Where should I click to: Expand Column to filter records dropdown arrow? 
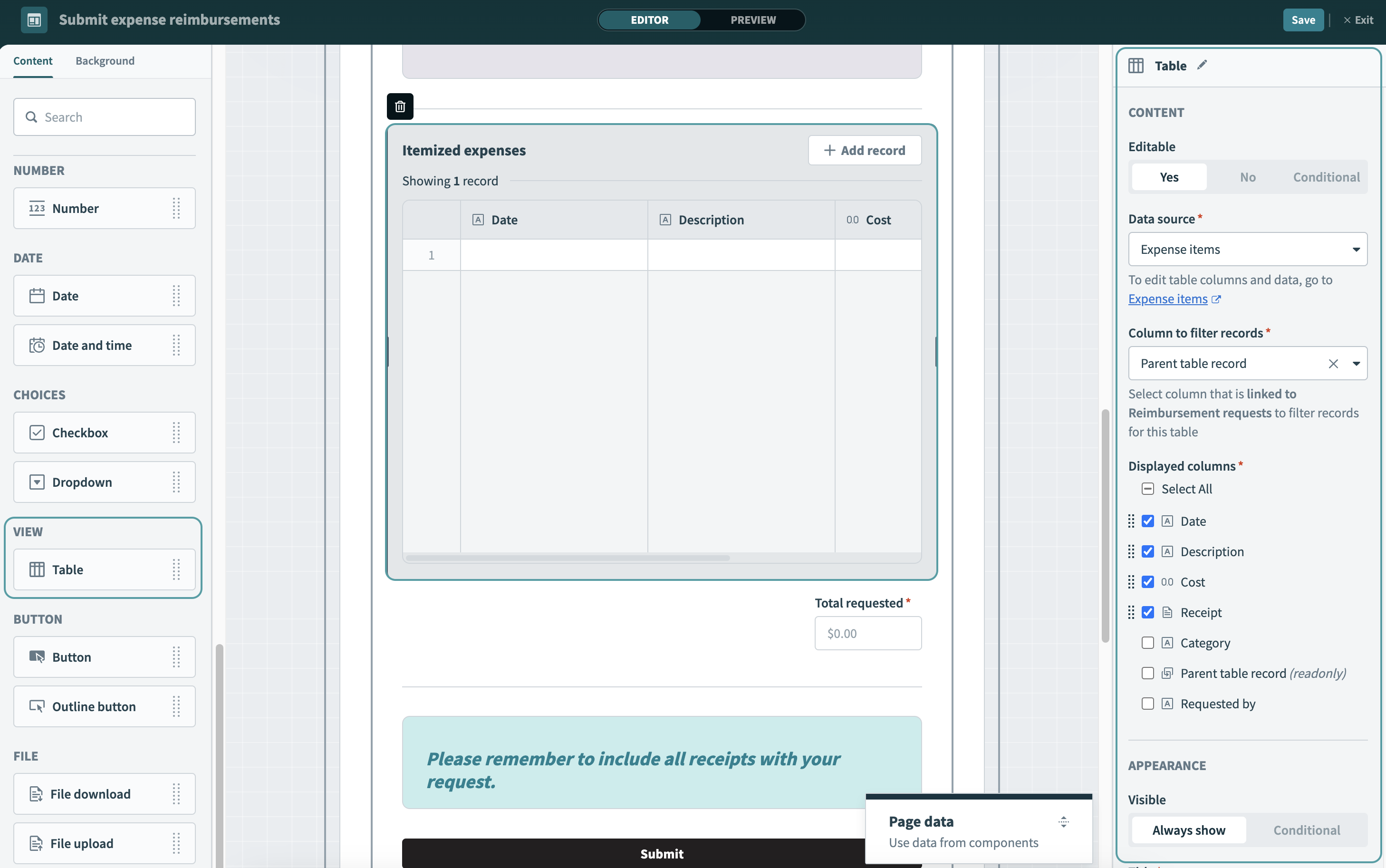(x=1356, y=363)
